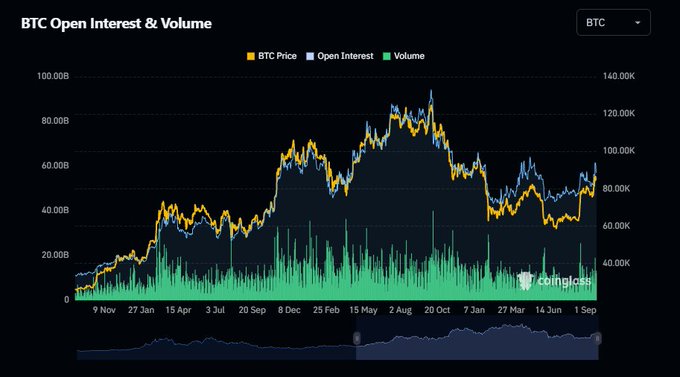Click the 40.00K right axis value

[x=616, y=263]
